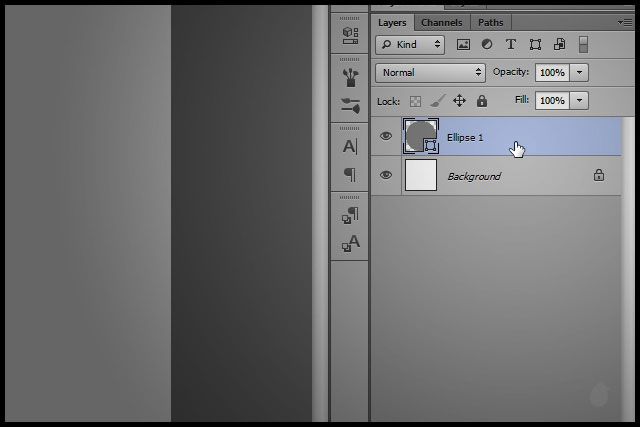Open the Paragraph panel
This screenshot has width=640, height=427.
349,175
